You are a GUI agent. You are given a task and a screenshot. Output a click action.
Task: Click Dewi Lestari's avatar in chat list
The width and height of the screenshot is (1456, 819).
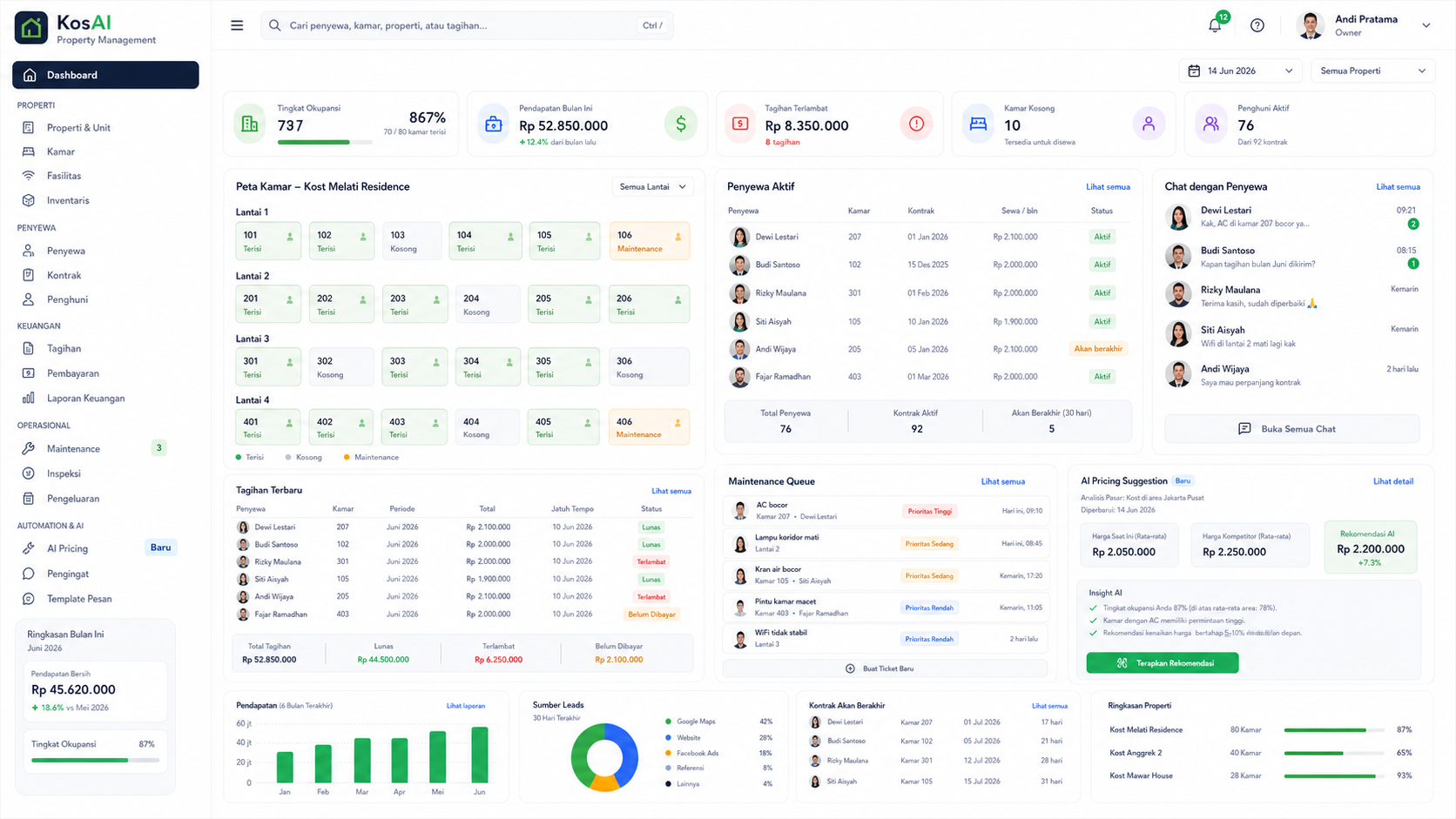click(x=1178, y=217)
